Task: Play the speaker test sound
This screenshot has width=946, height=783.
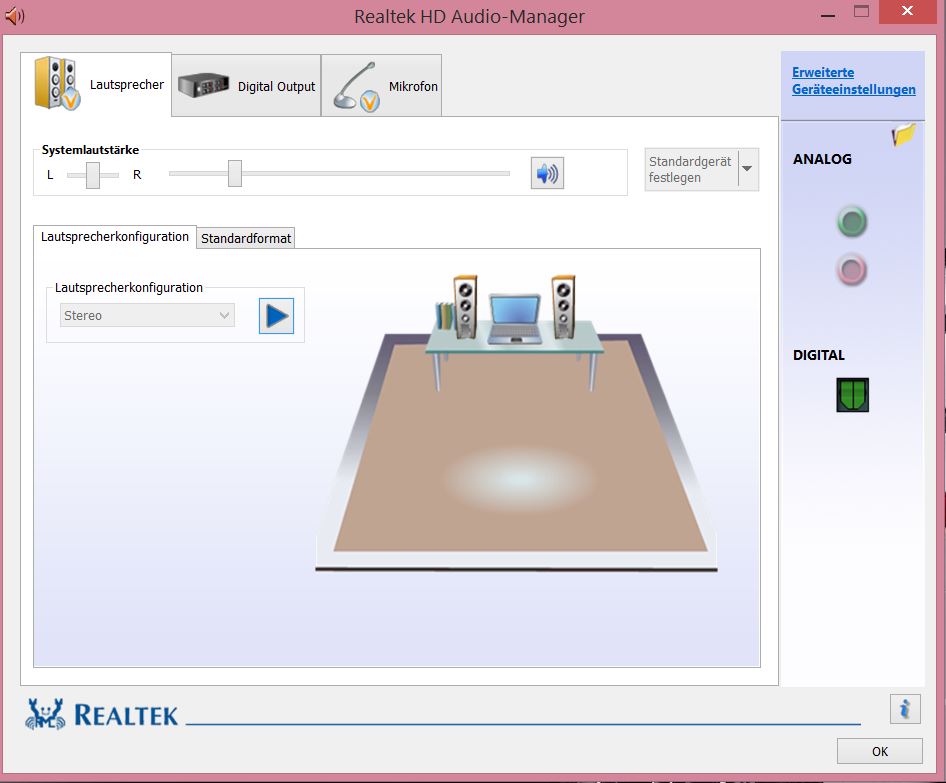Action: point(276,315)
